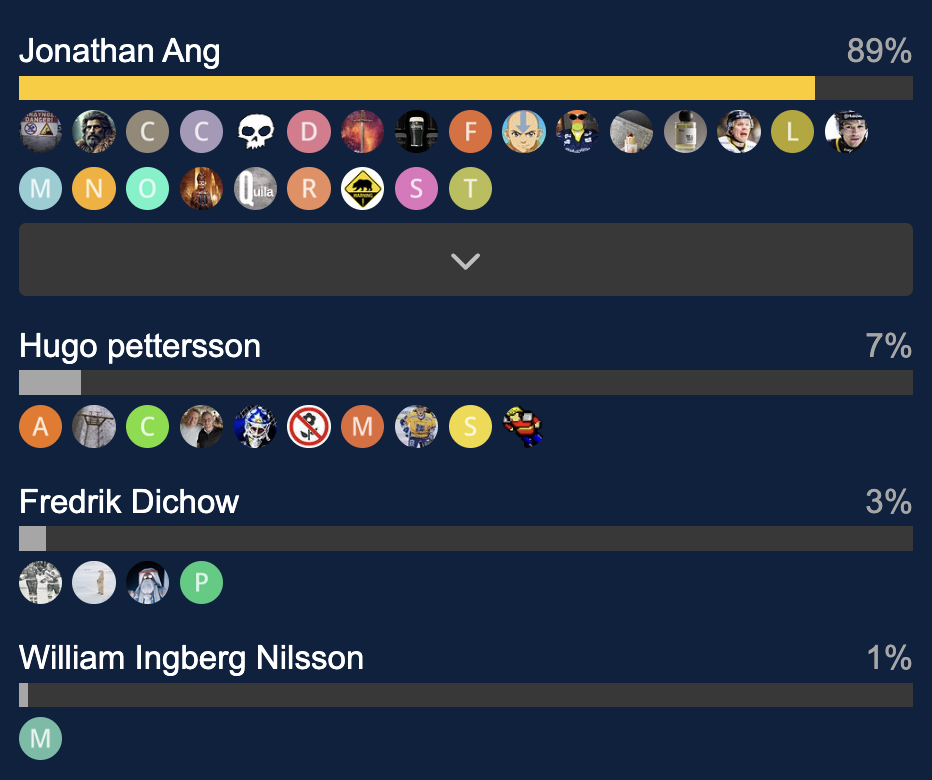Click the orange letter F avatar
The height and width of the screenshot is (780, 932).
[x=471, y=132]
